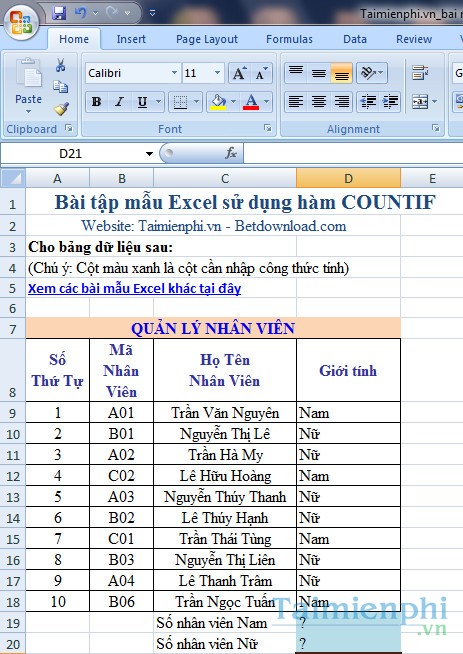Viewport: 463px width, 654px height.
Task: Undo the last action
Action: point(81,13)
